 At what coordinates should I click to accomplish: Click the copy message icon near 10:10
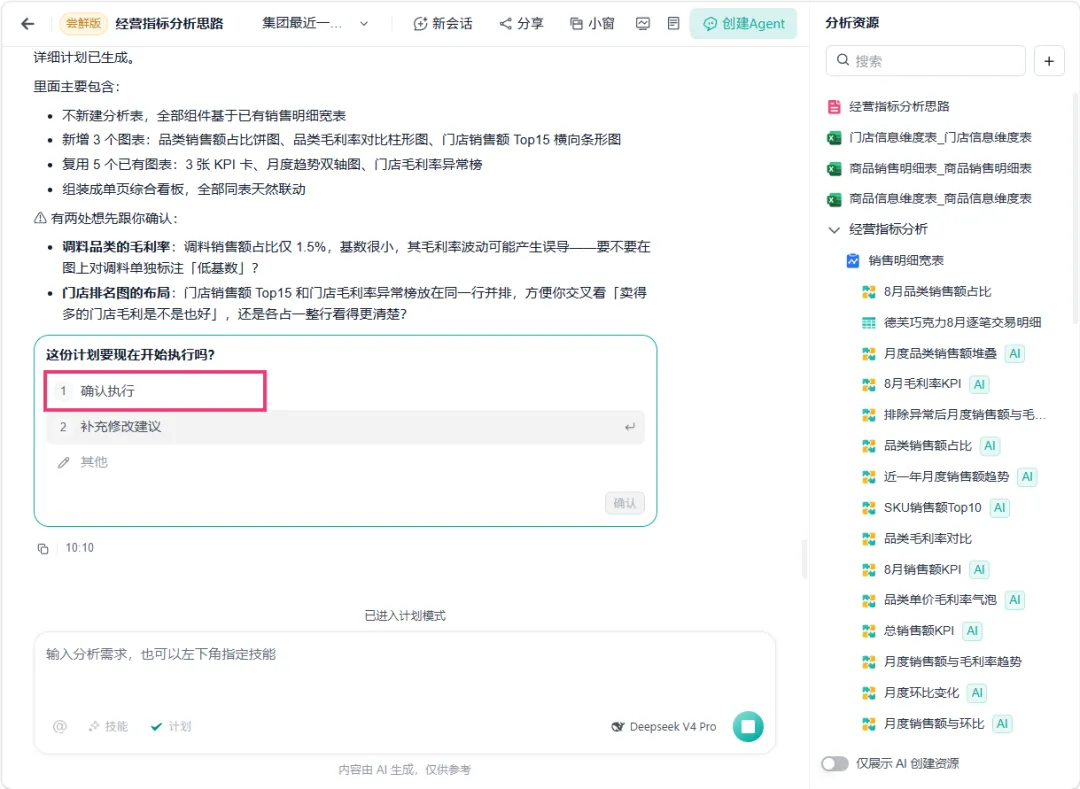43,549
